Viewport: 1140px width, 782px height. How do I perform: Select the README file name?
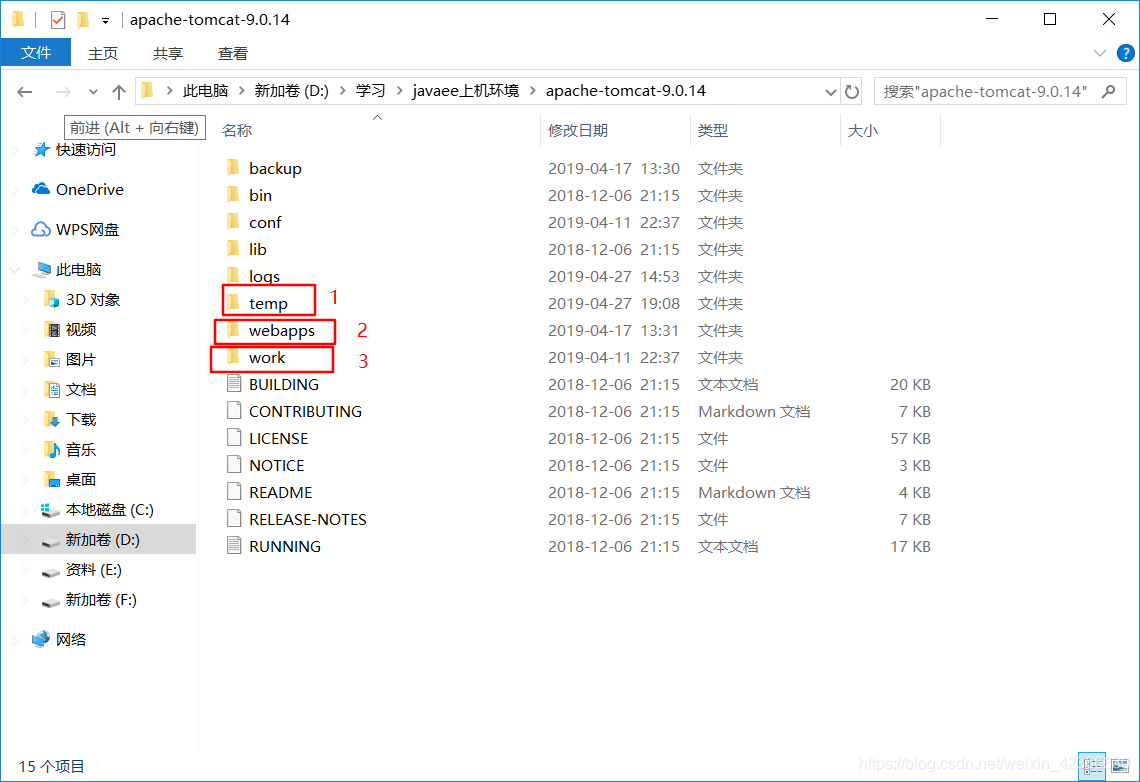tap(281, 492)
